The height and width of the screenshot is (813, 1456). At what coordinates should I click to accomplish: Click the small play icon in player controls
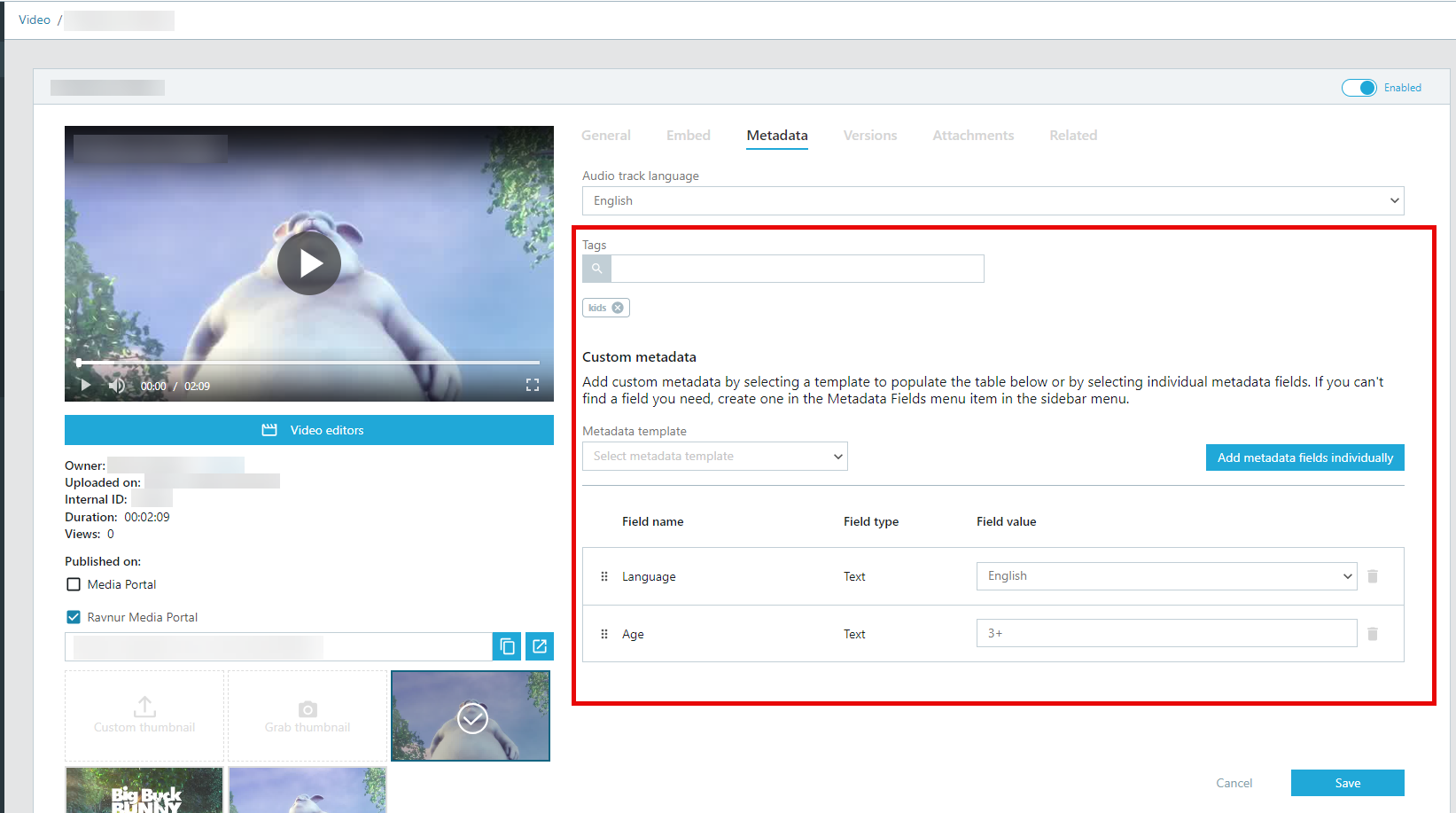pyautogui.click(x=85, y=385)
